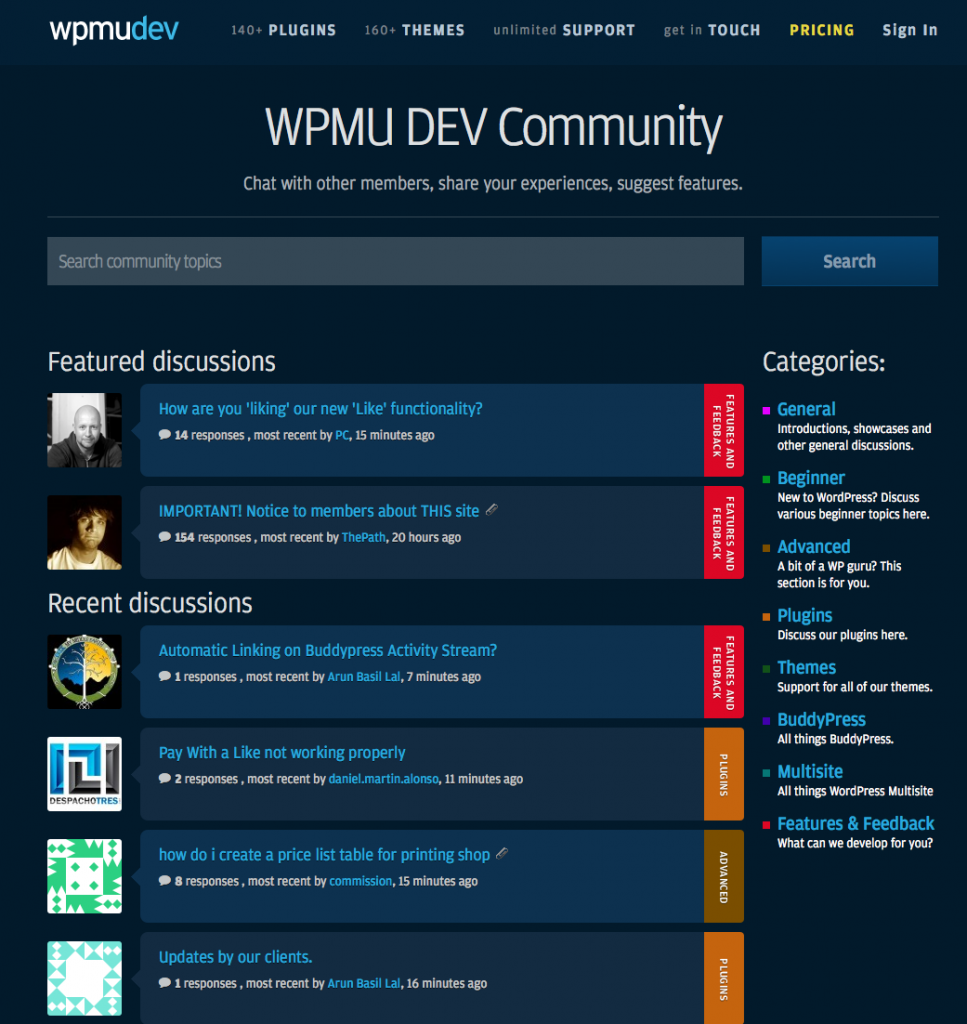Open Updates by our clients topic
967x1024 pixels.
point(235,957)
